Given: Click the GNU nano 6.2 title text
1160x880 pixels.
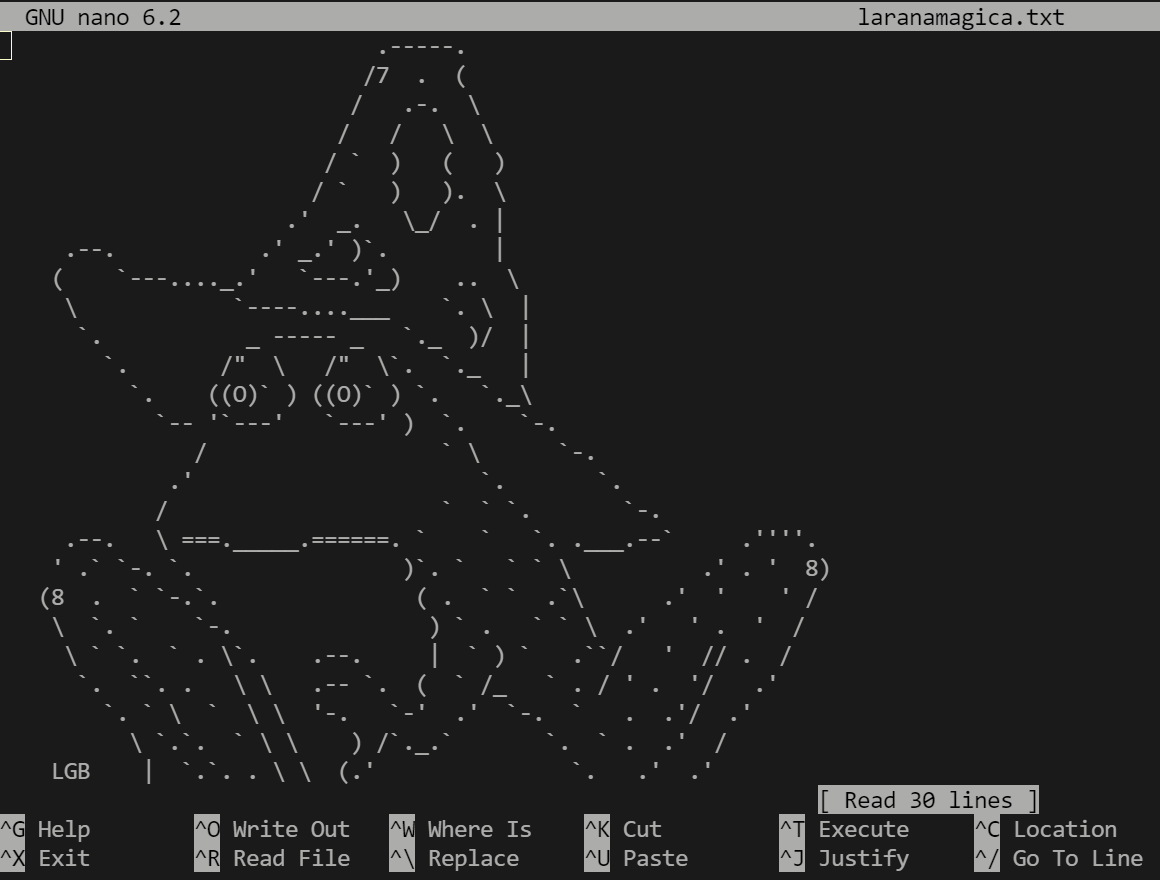Looking at the screenshot, I should [103, 17].
